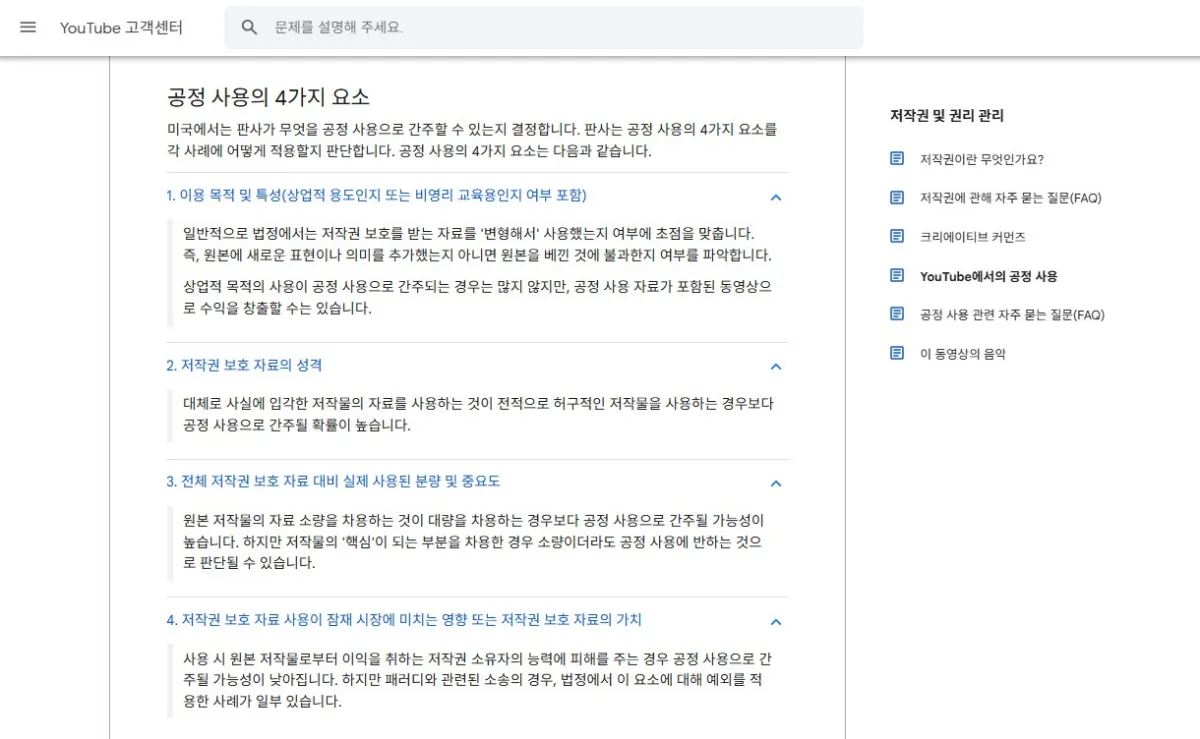Click the article icon beside '저작권이란 무엇인가요?'
The height and width of the screenshot is (739, 1200).
pyautogui.click(x=895, y=158)
